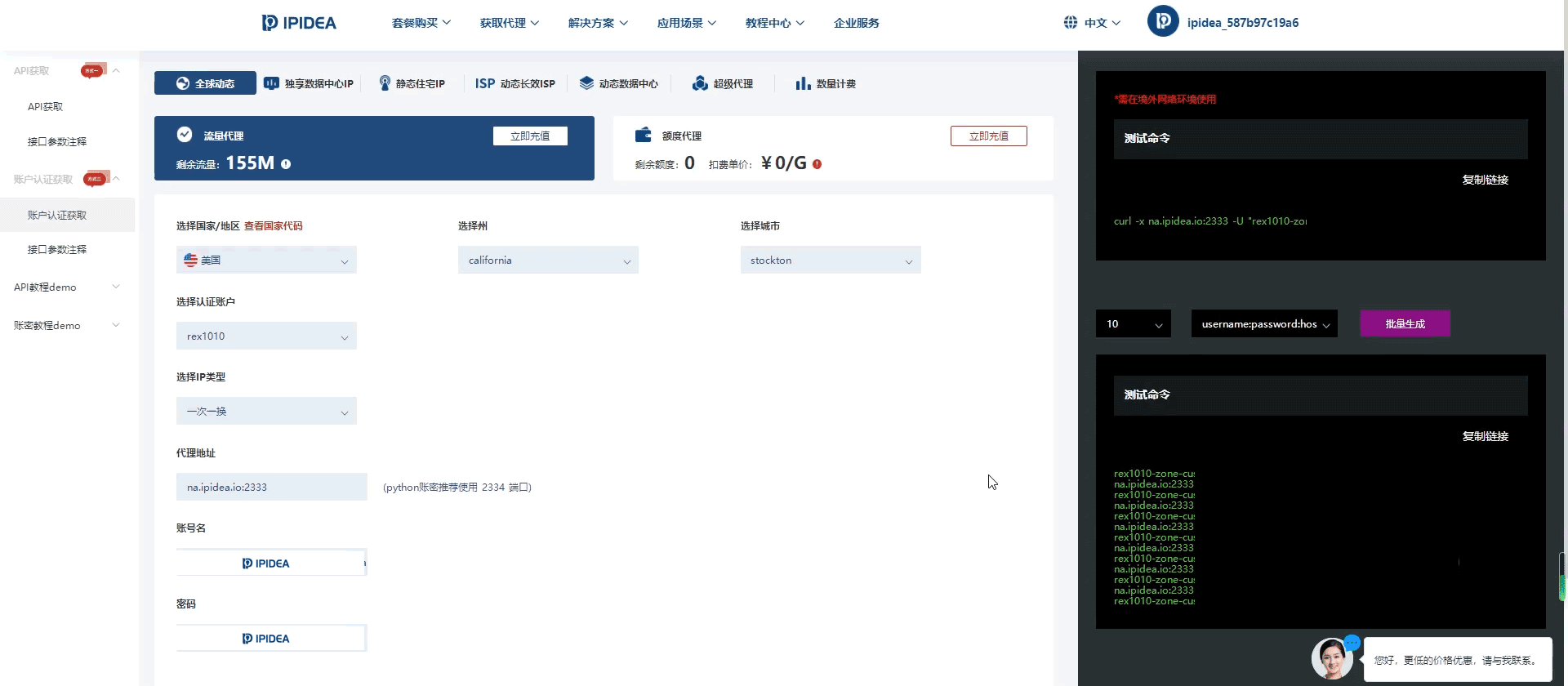Viewport: 1568px width, 686px height.
Task: Switch to 超级代理 tab
Action: click(x=723, y=83)
